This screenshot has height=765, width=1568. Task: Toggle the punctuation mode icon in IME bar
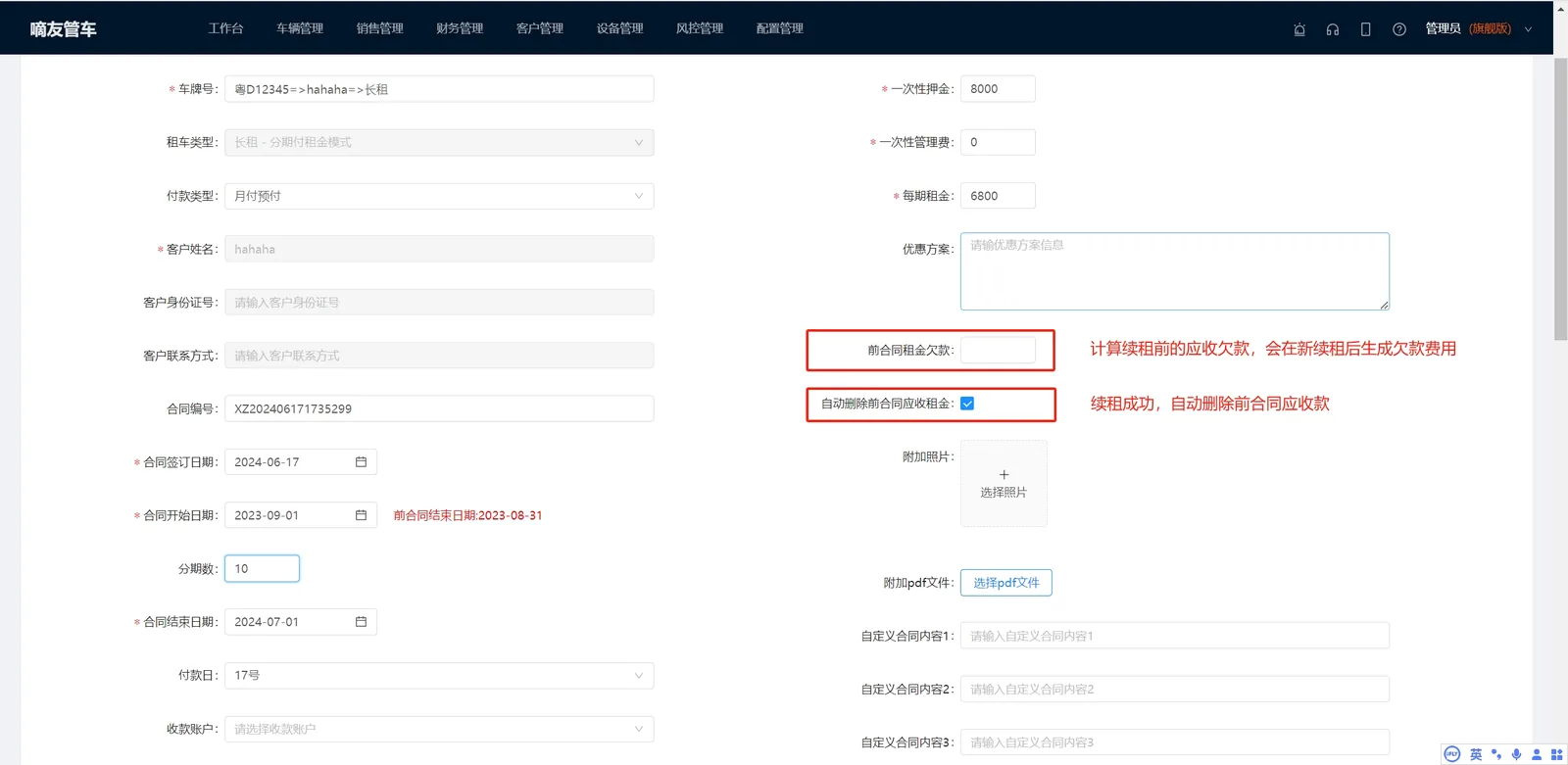[x=1496, y=754]
